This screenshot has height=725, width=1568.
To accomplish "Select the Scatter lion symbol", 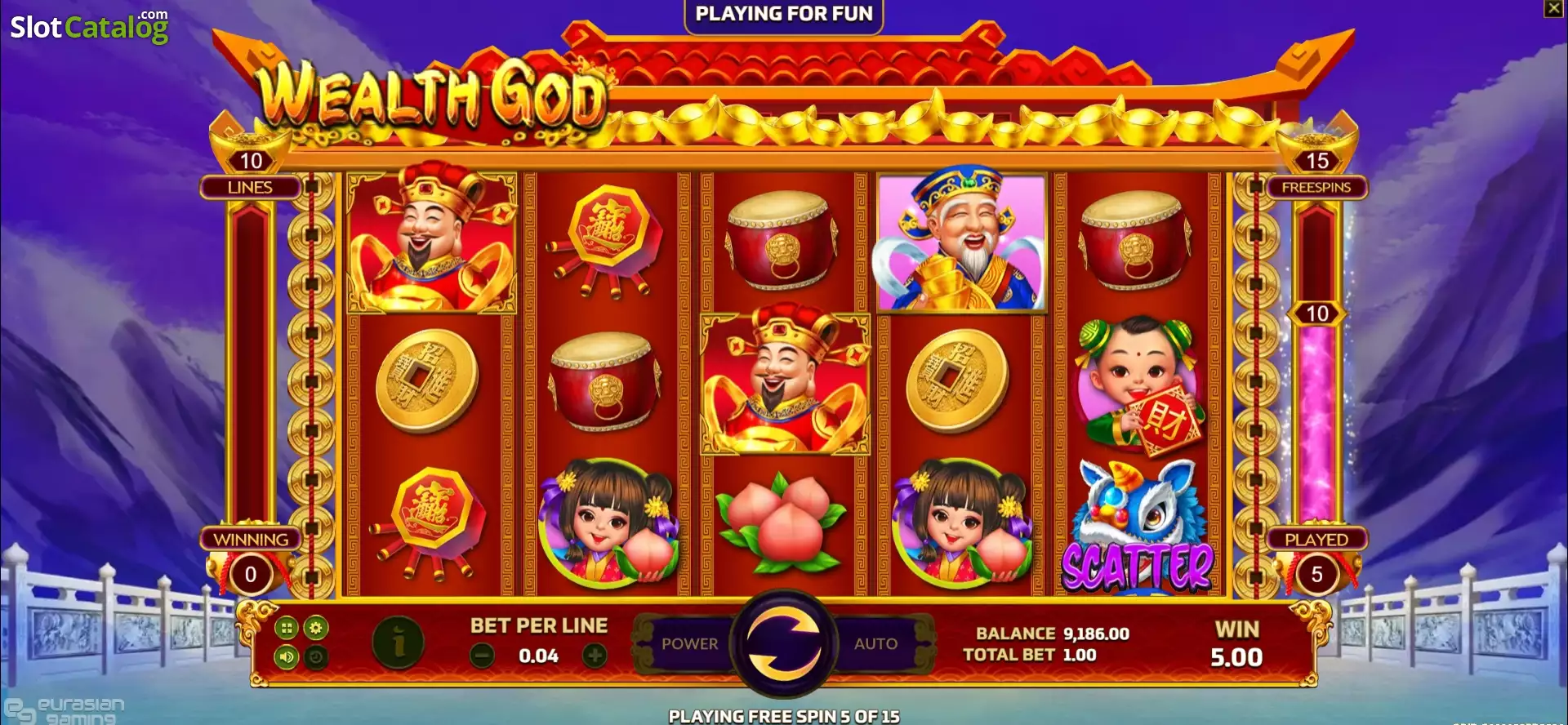I will (1138, 527).
